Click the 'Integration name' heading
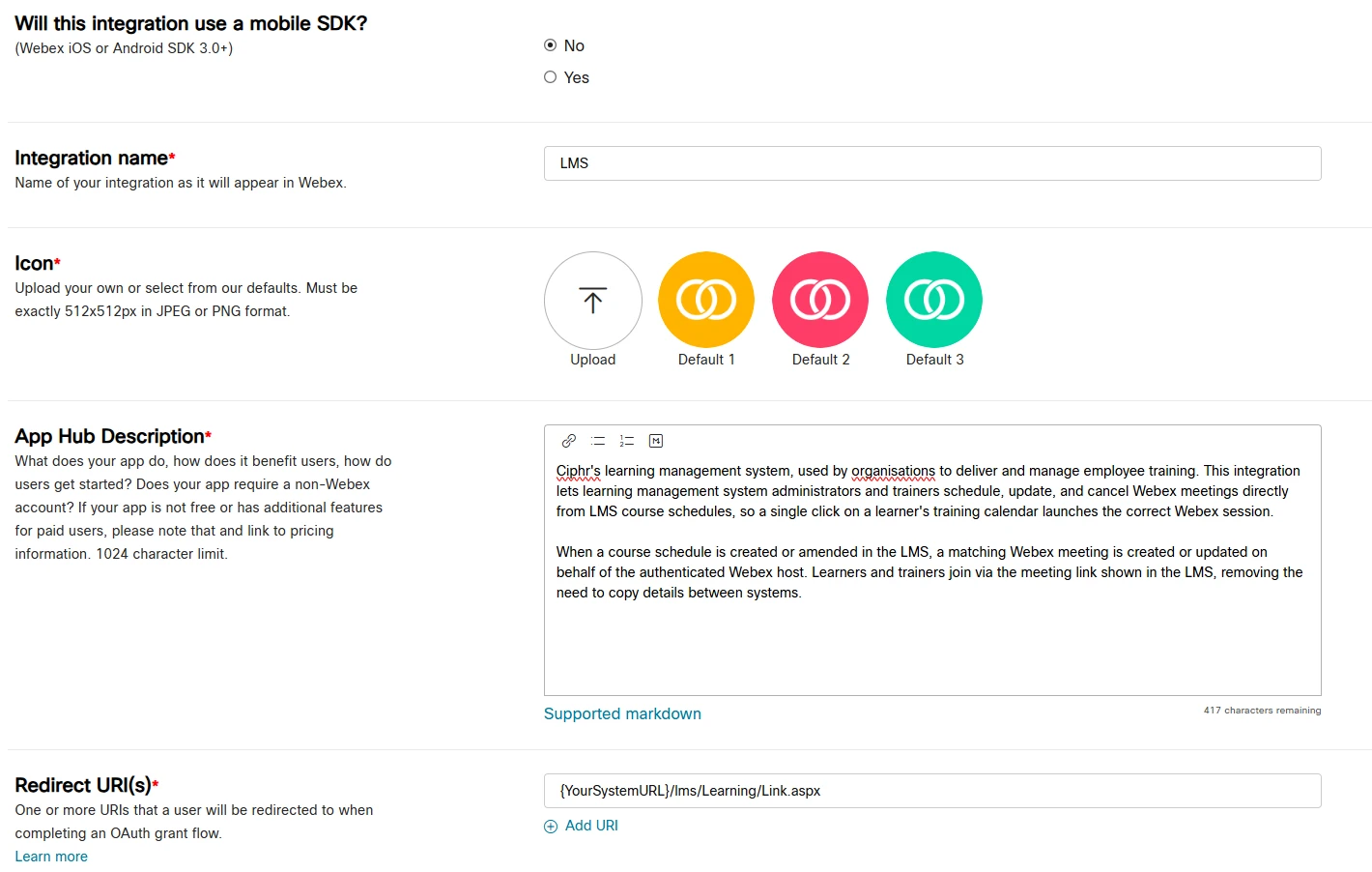The image size is (1372, 872). 91,158
